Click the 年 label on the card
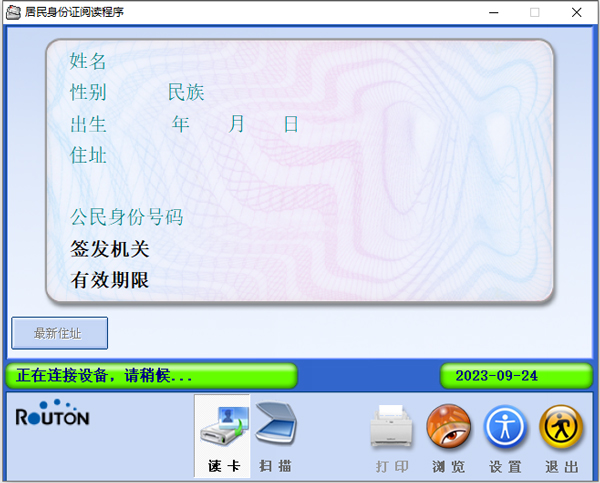This screenshot has width=600, height=483. (180, 124)
